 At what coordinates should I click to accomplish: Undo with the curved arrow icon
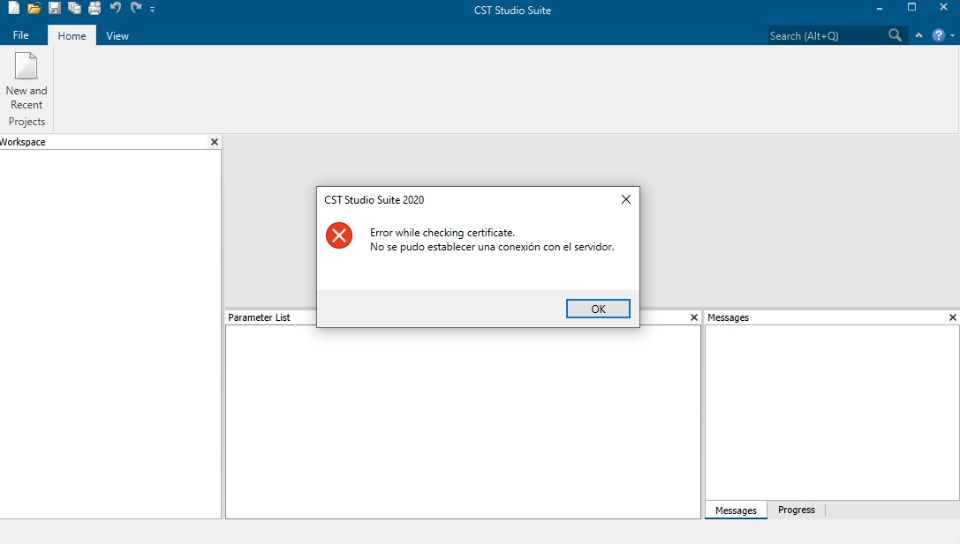point(115,8)
